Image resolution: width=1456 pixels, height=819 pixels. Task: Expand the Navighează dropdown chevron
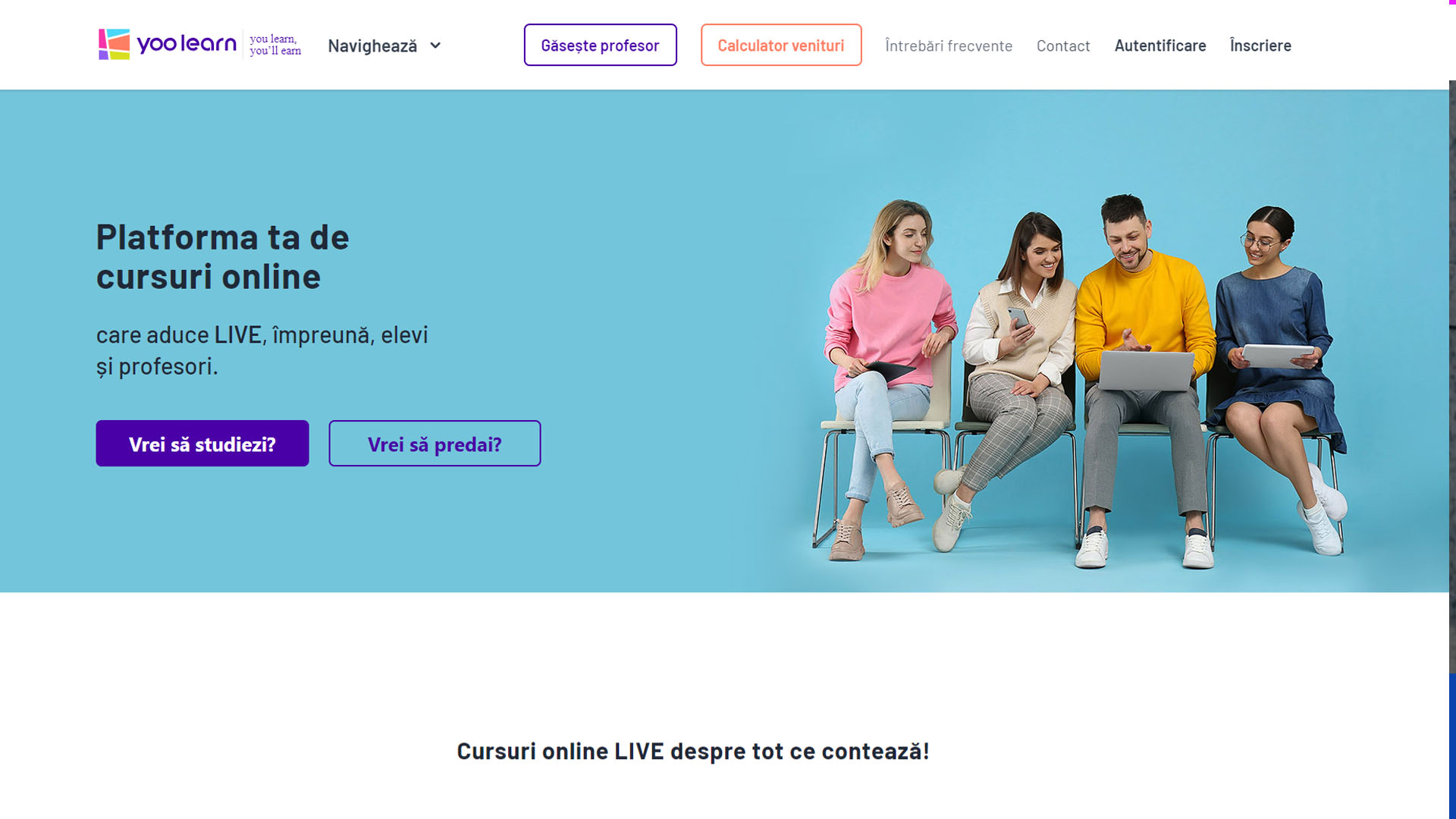(435, 45)
